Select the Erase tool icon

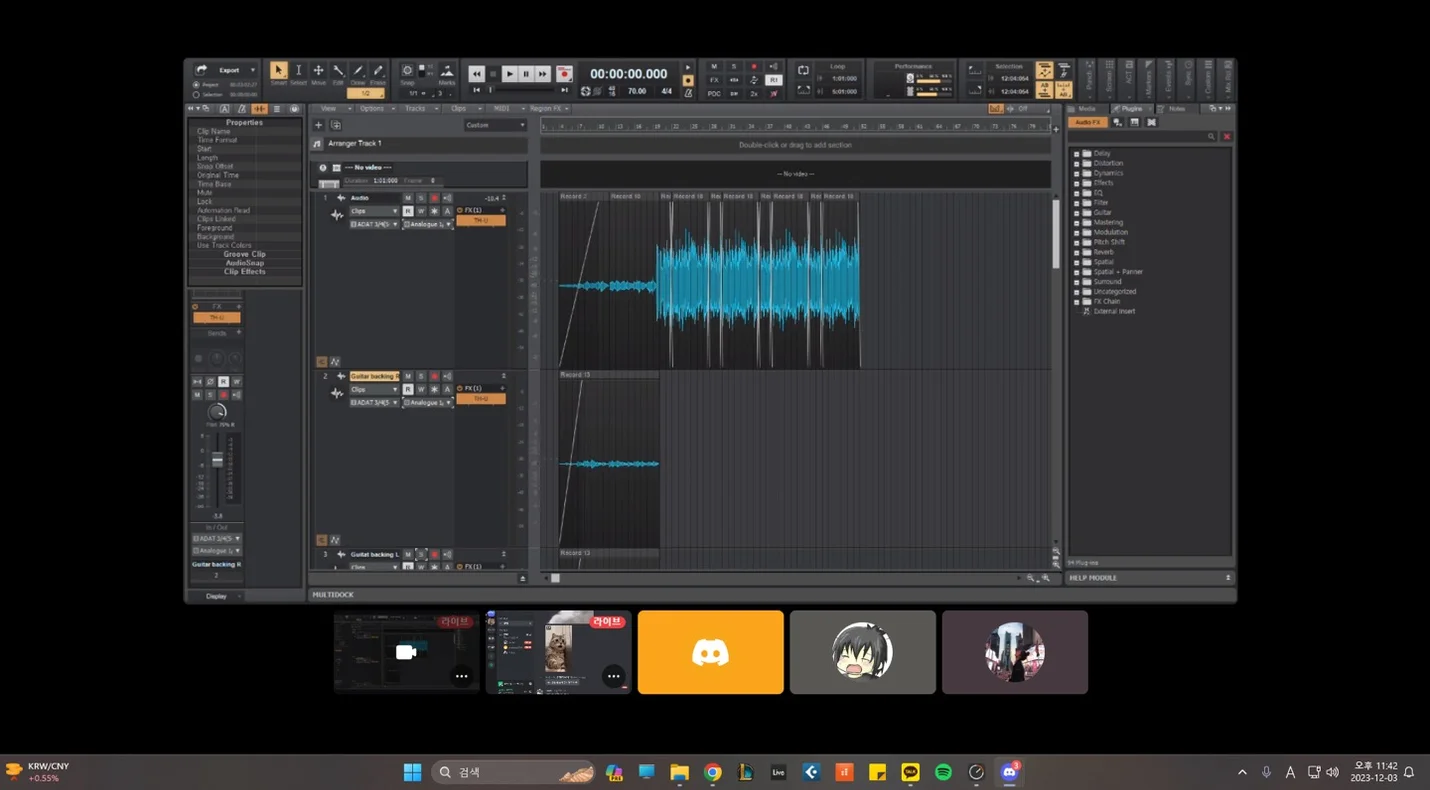coord(378,71)
